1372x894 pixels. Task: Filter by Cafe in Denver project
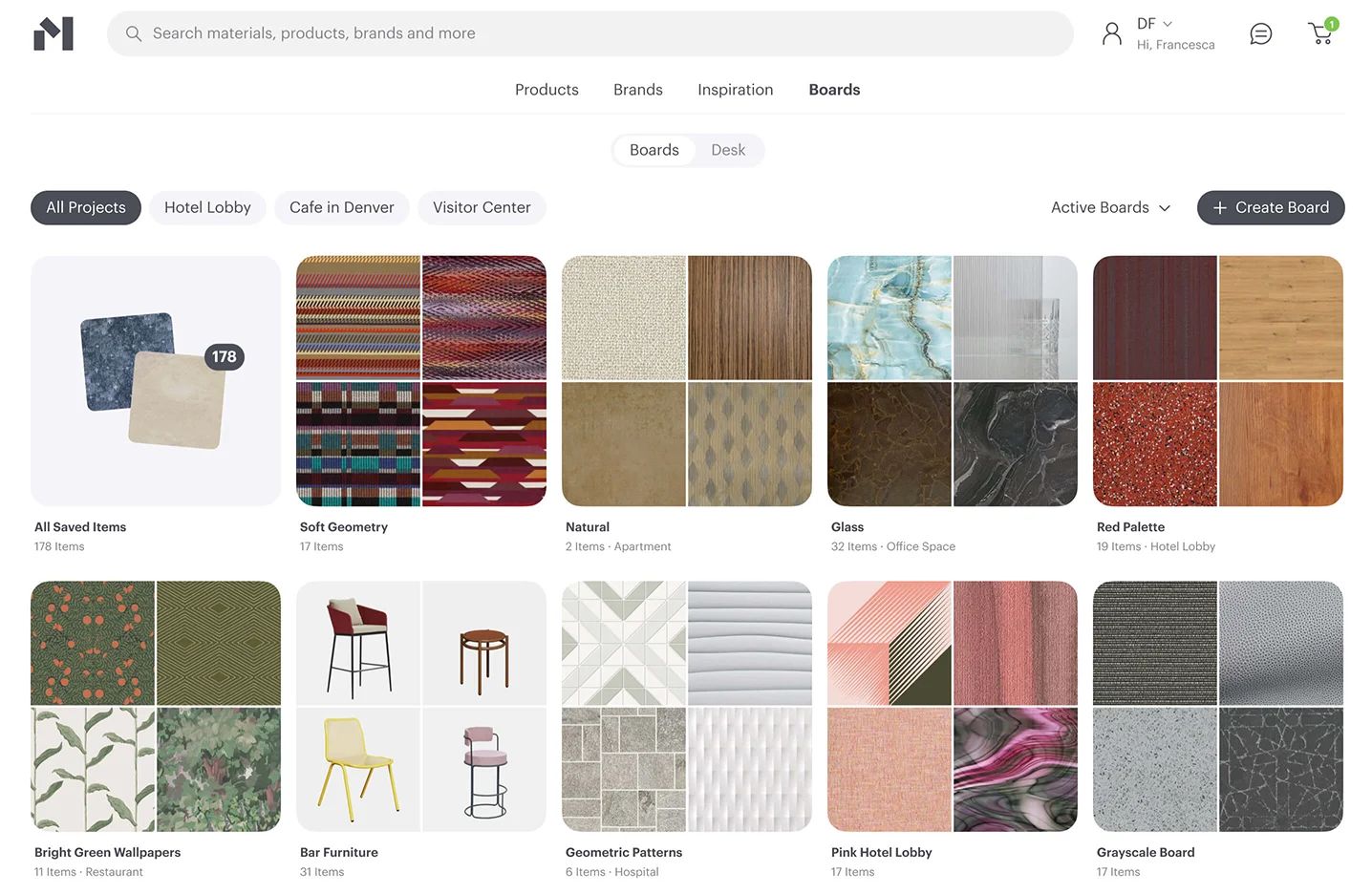341,207
